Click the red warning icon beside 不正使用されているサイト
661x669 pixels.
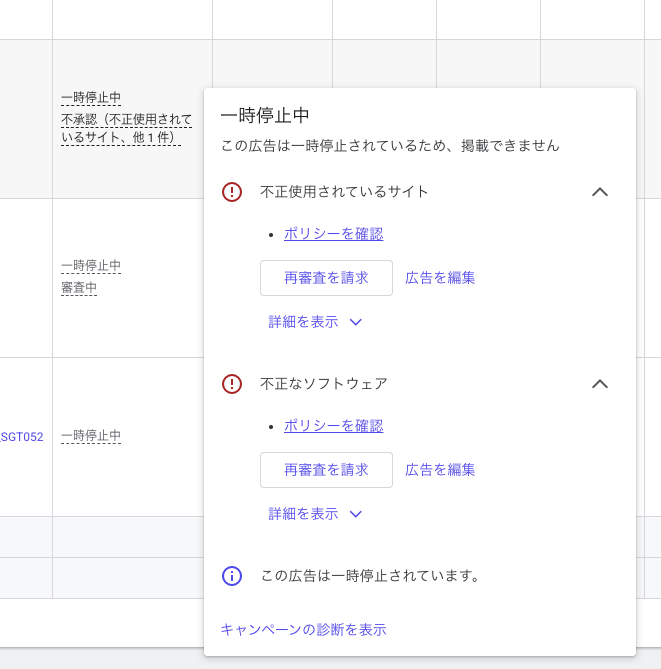232,192
